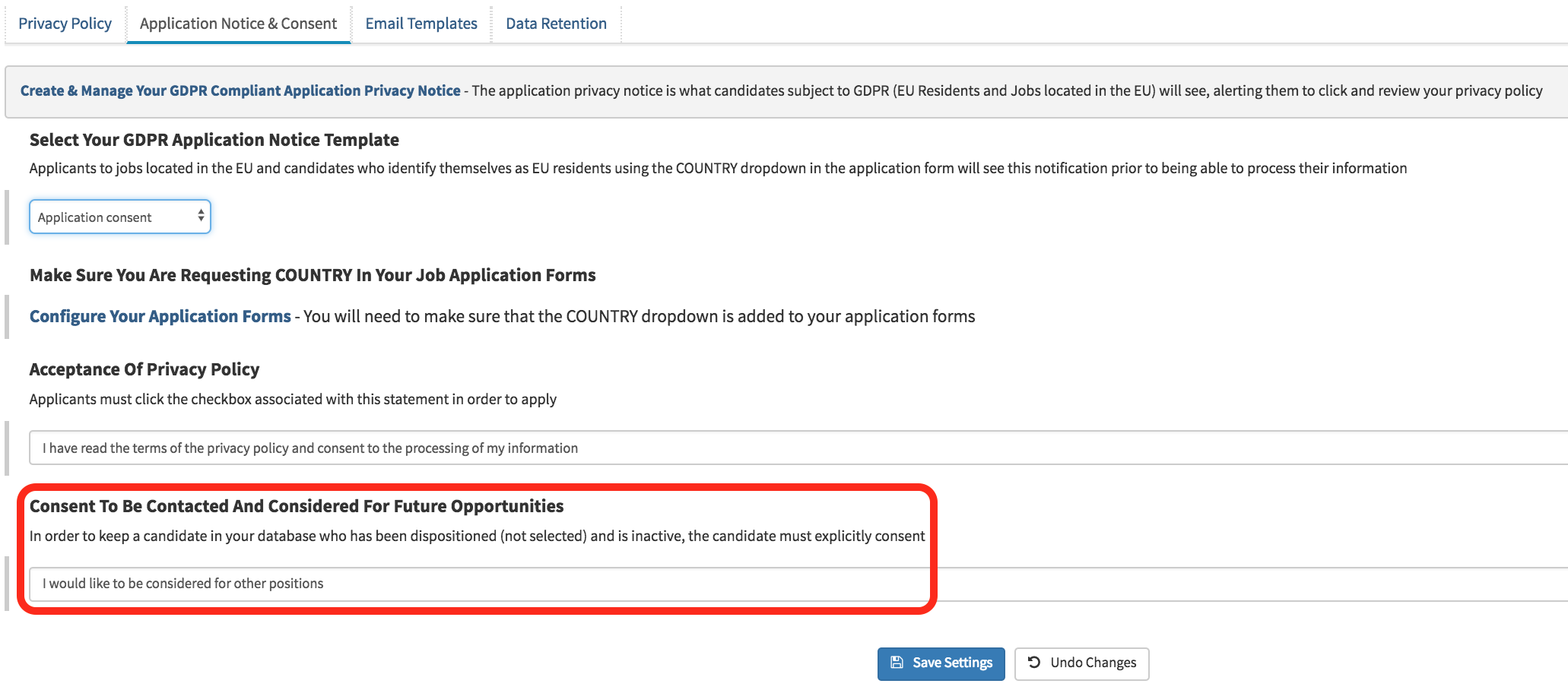The image size is (1568, 690).
Task: Click the floppy disk icon on Save Settings
Action: point(897,663)
